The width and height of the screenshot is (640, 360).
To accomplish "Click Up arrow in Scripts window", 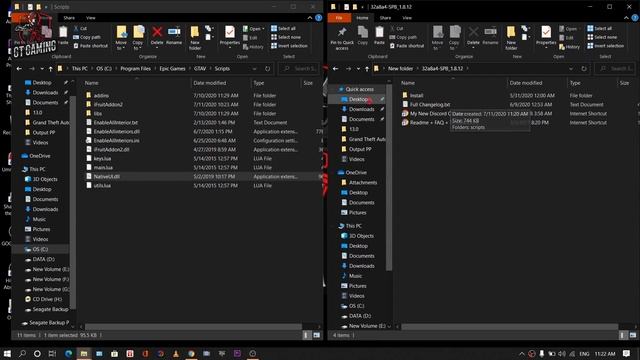I will (50, 69).
